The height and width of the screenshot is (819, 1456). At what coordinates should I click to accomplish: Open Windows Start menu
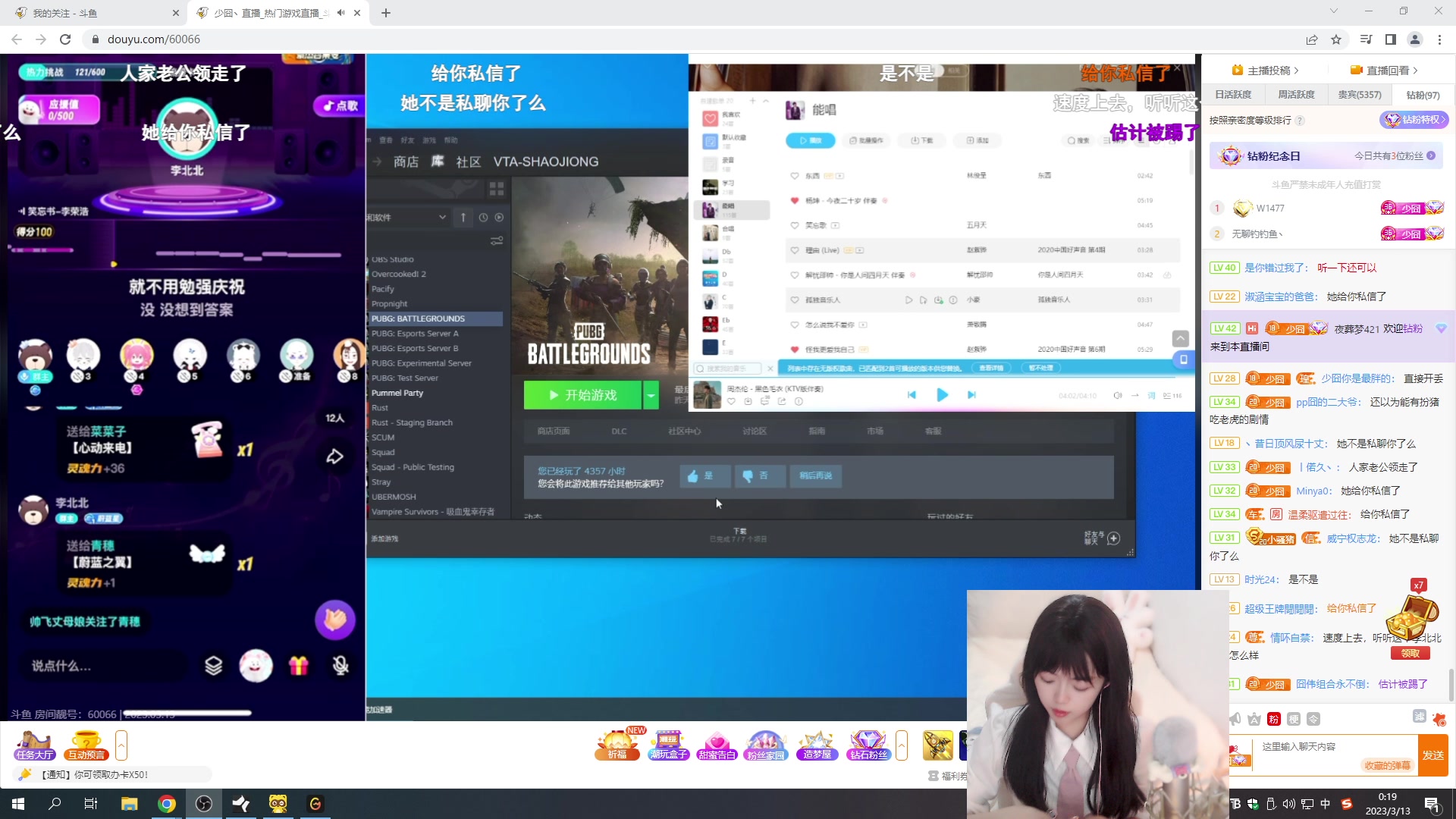[x=18, y=804]
